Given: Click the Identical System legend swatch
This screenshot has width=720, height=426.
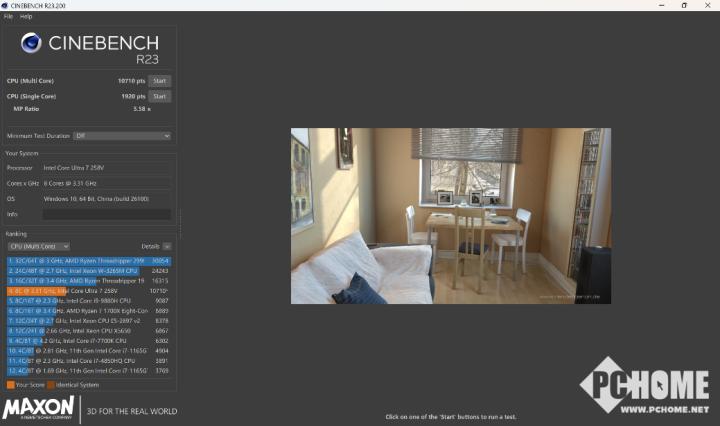Looking at the screenshot, I should [51, 385].
